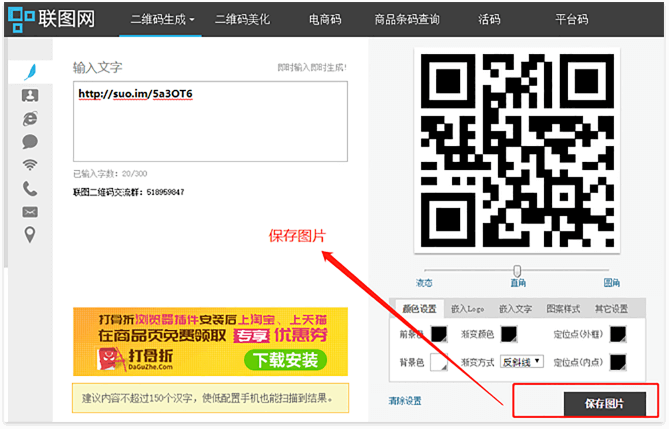Switch to the 其它设置 tab

click(x=611, y=309)
